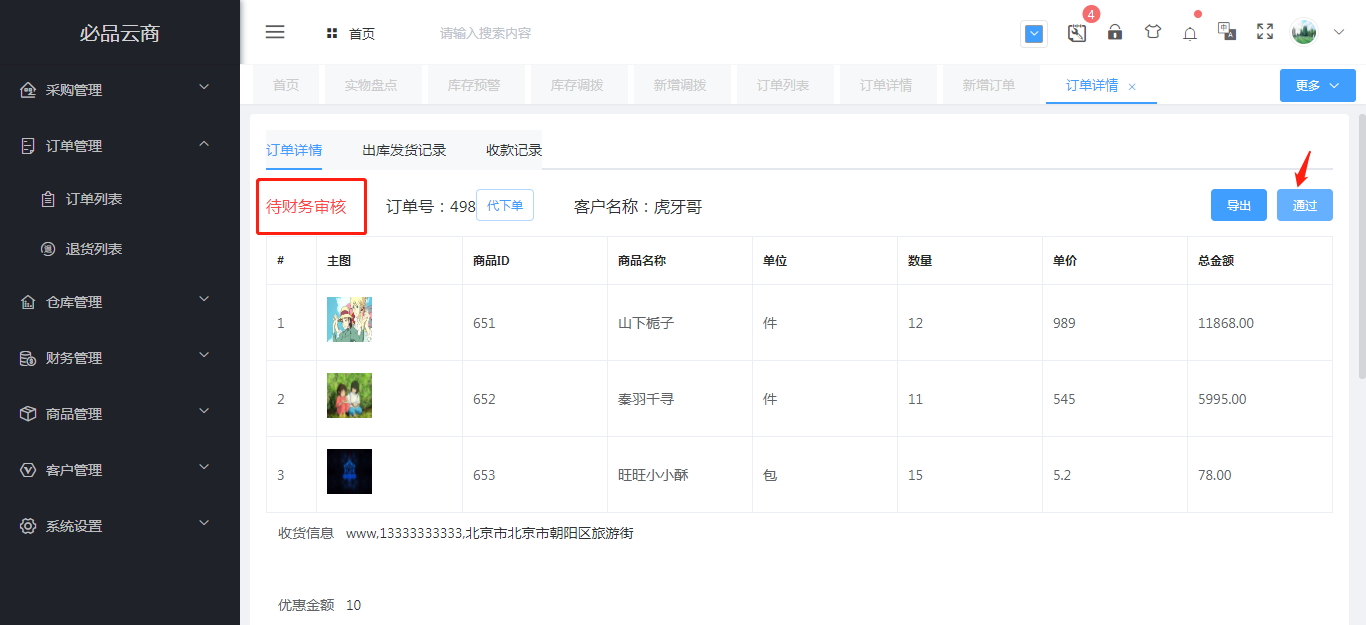1366x625 pixels.
Task: Open 退货列表 in the sidebar
Action: (120, 249)
